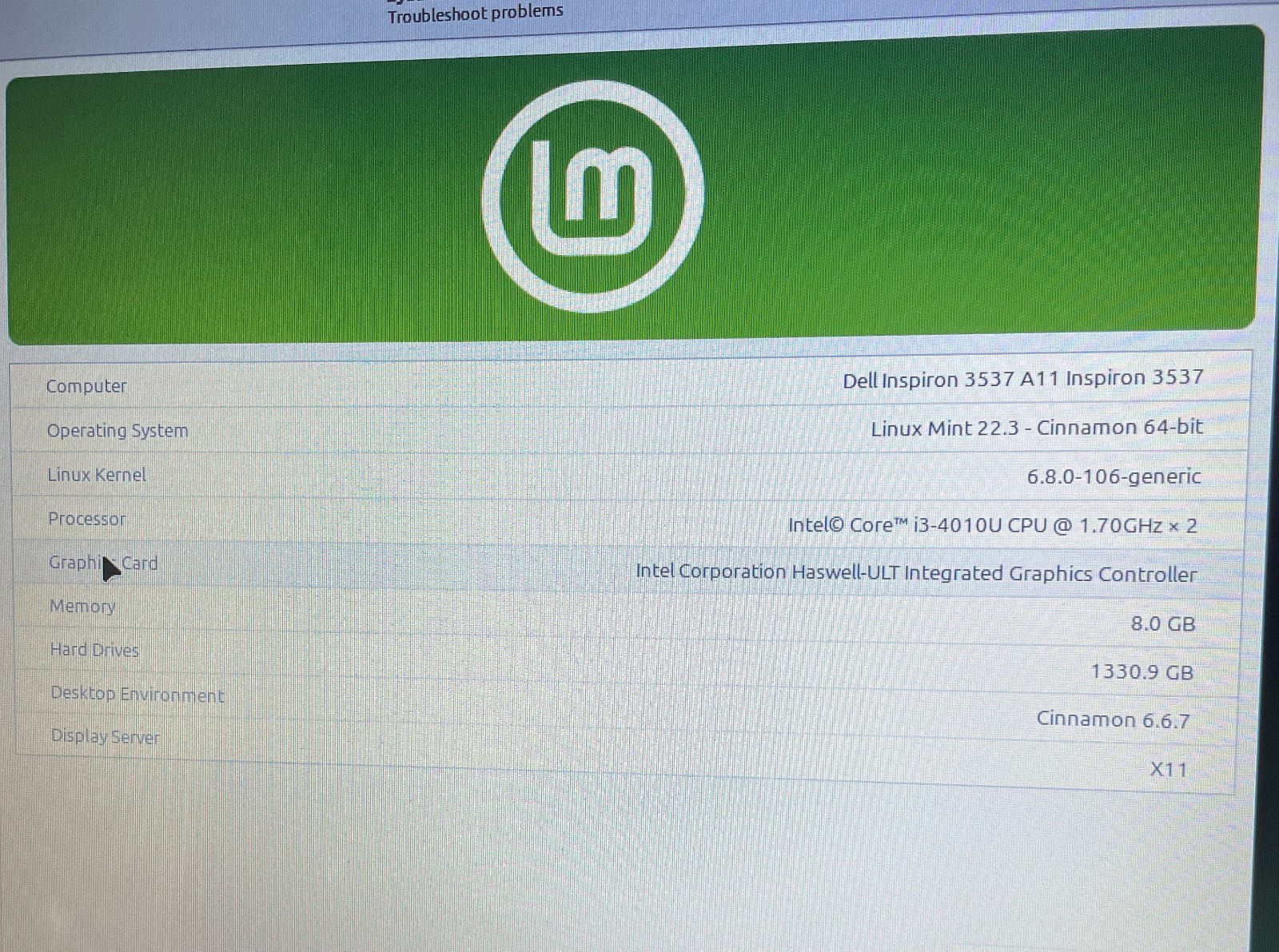Select 'Dell Inspiron 3537 A11 Inspiron 3537' value

[x=1023, y=378]
